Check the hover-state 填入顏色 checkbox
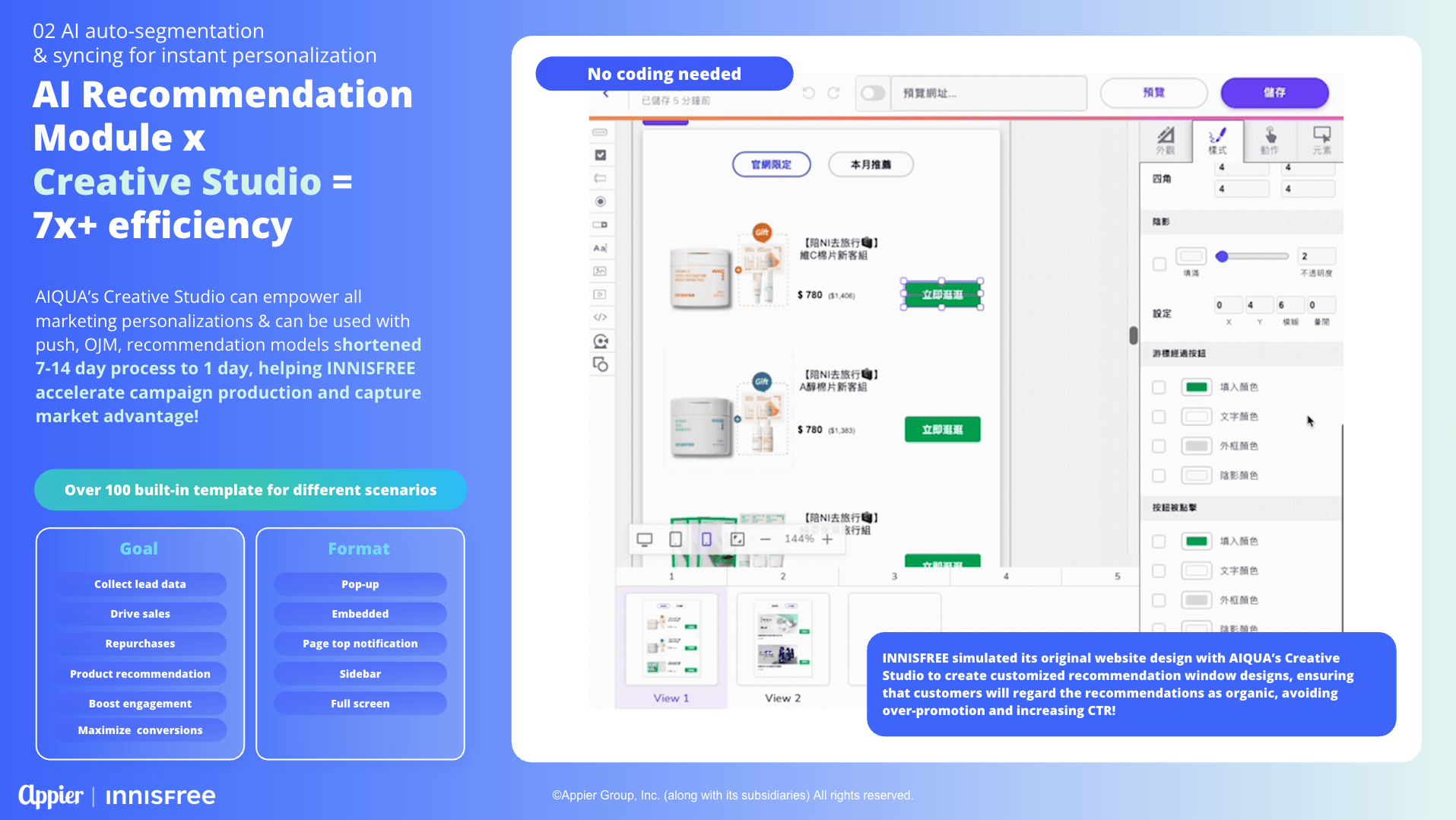This screenshot has width=1456, height=820. [1159, 387]
